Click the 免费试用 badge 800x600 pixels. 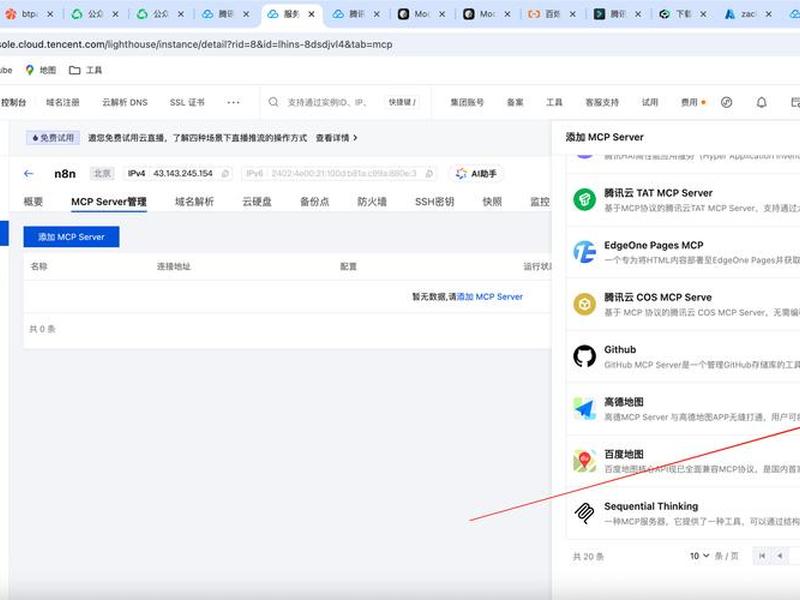[x=53, y=138]
